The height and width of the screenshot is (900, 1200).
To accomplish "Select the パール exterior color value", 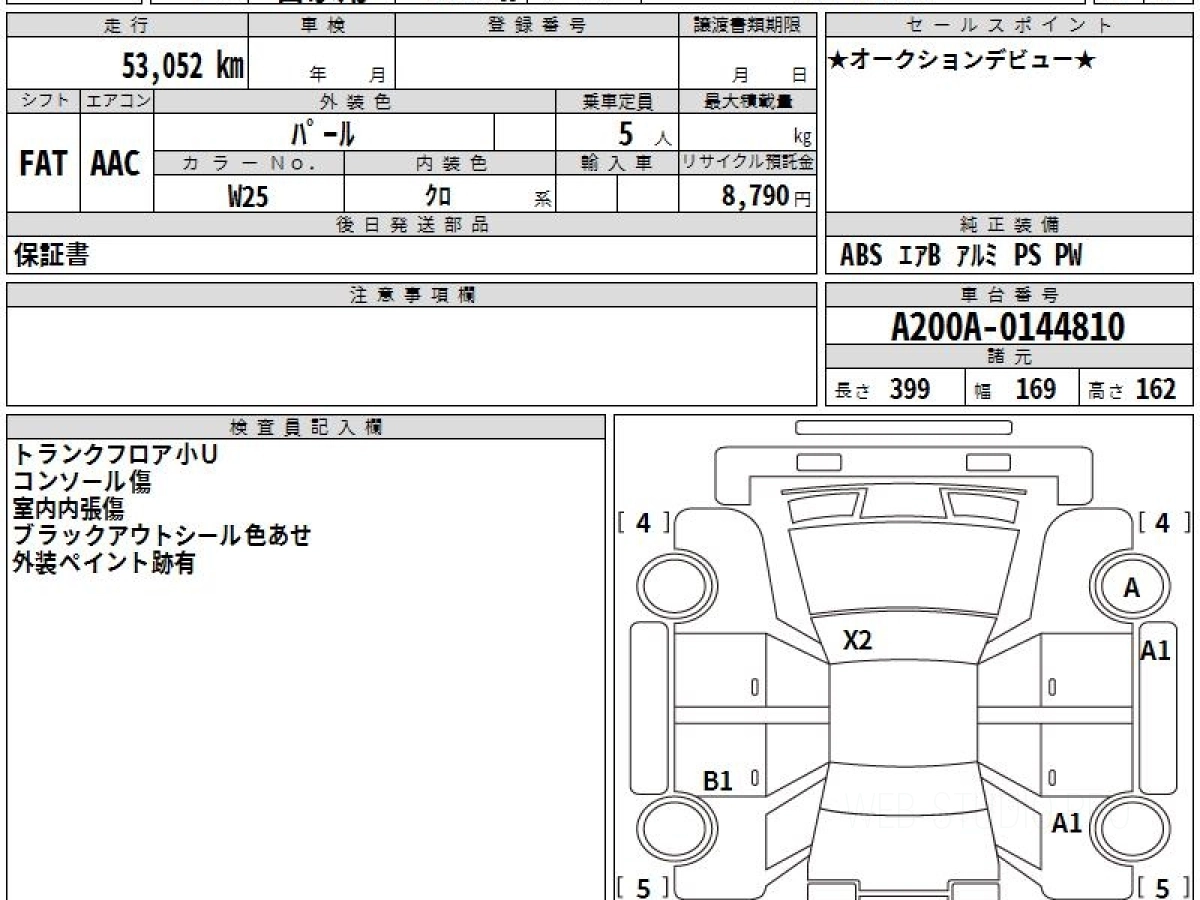I will [323, 132].
